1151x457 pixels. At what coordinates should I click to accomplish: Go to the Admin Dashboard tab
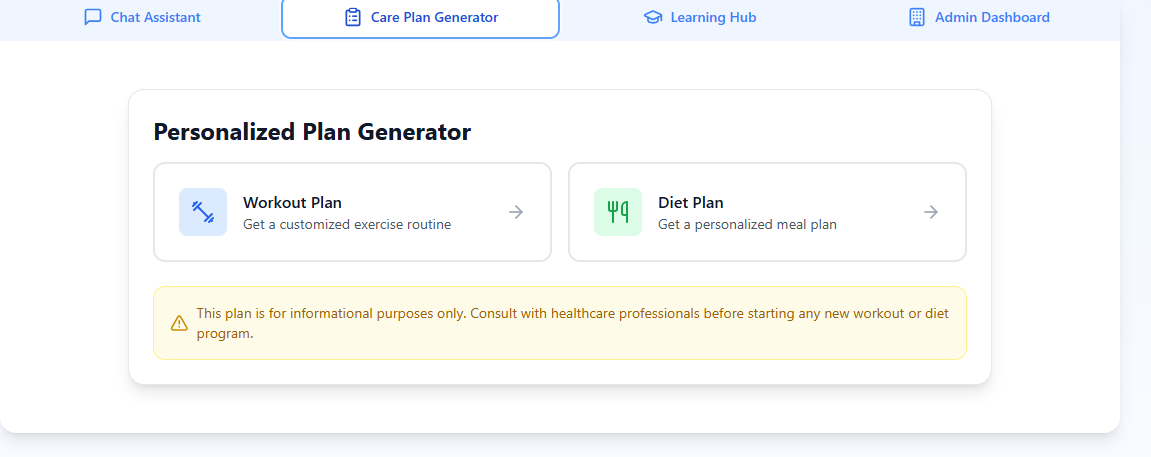point(992,17)
